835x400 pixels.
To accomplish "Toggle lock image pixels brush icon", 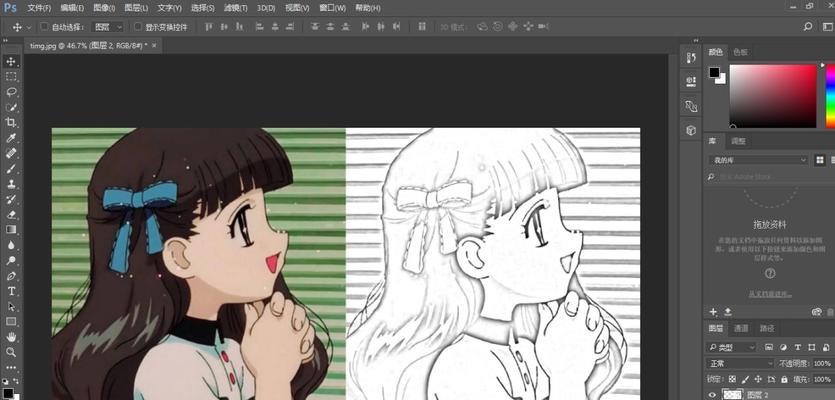I will 745,379.
